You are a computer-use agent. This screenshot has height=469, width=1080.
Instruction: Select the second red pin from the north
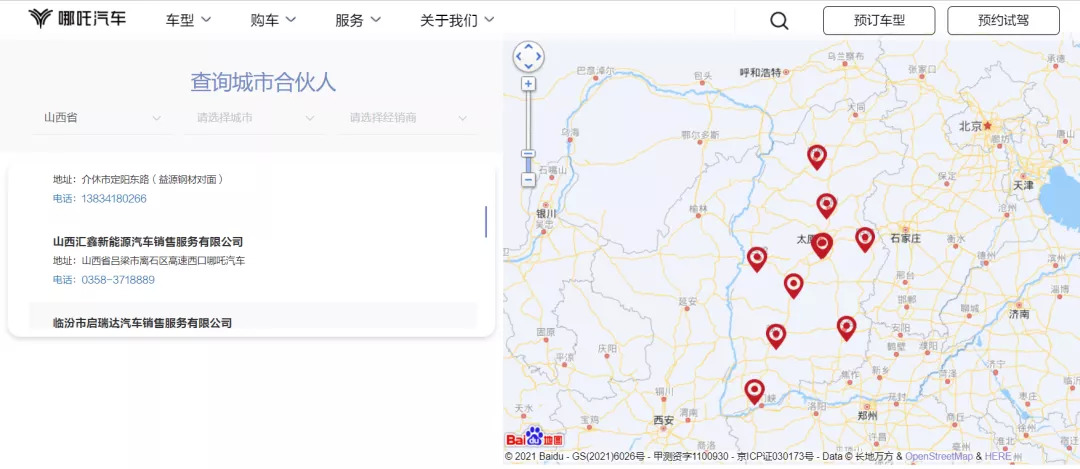pos(827,206)
